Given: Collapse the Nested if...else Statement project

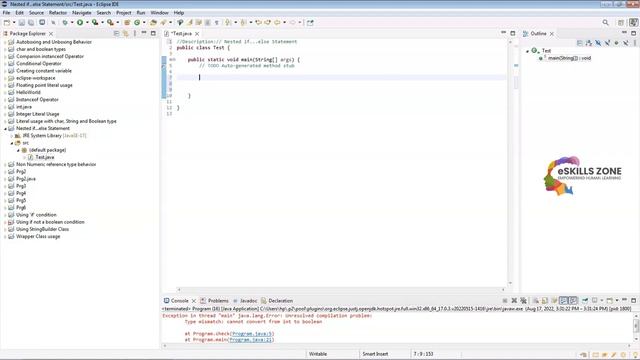Looking at the screenshot, I should [x=6, y=129].
